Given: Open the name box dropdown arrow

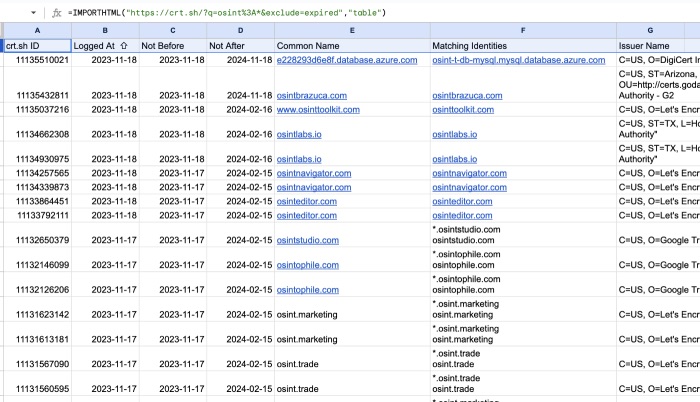Looking at the screenshot, I should pyautogui.click(x=36, y=12).
